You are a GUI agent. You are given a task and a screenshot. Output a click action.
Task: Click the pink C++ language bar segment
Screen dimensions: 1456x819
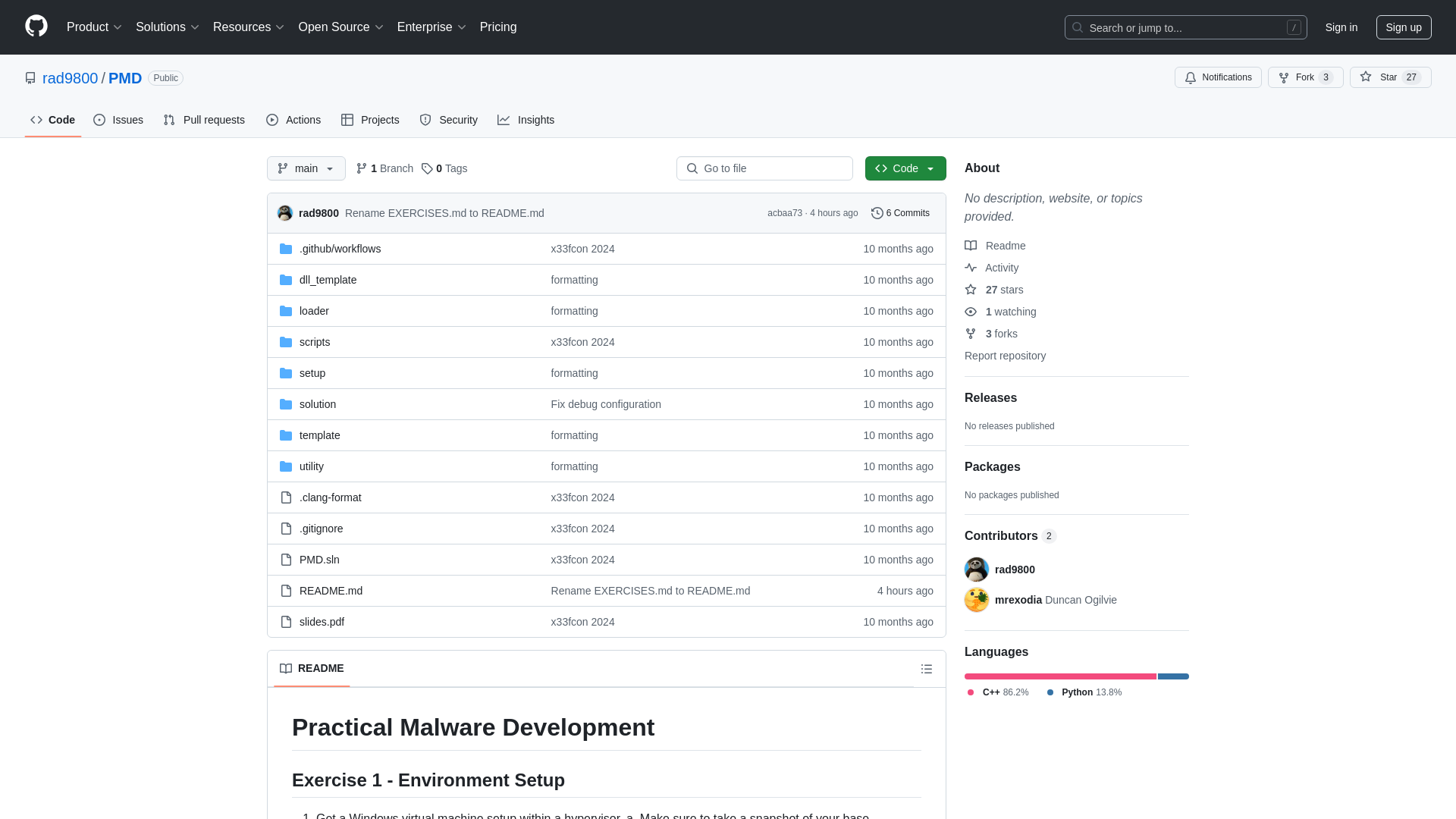point(1060,676)
